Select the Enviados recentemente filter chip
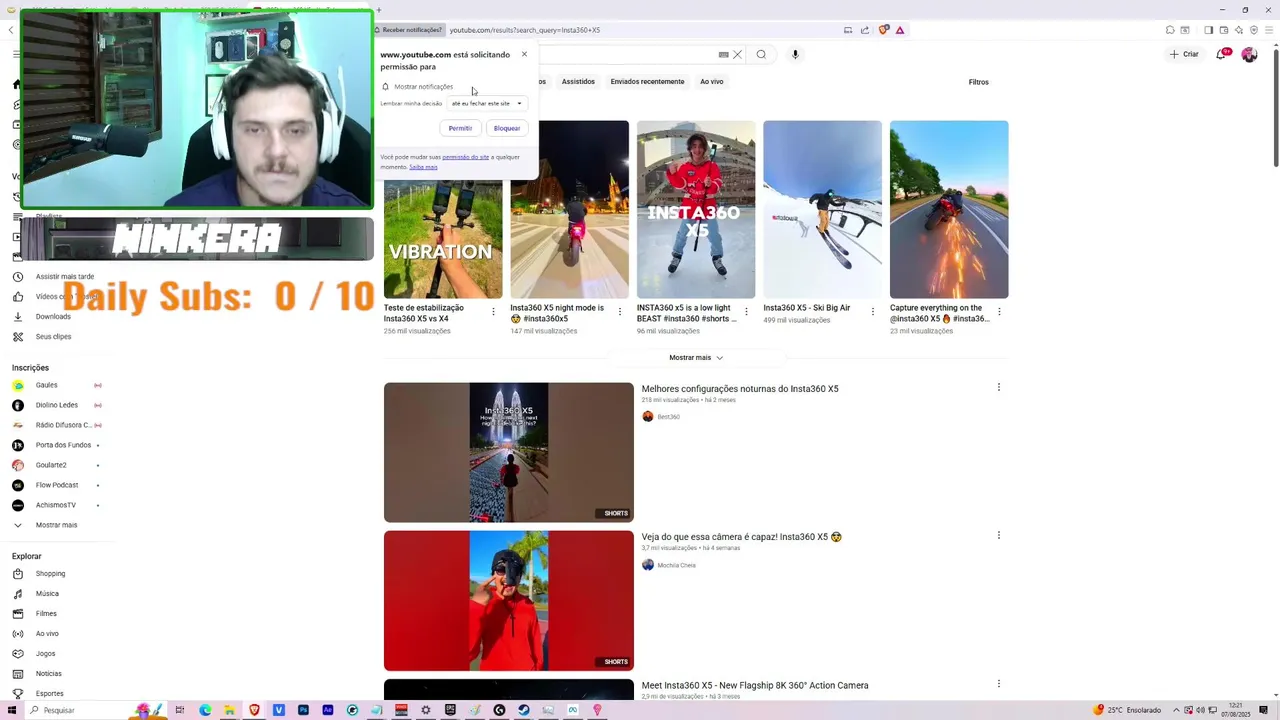1280x720 pixels. point(647,82)
